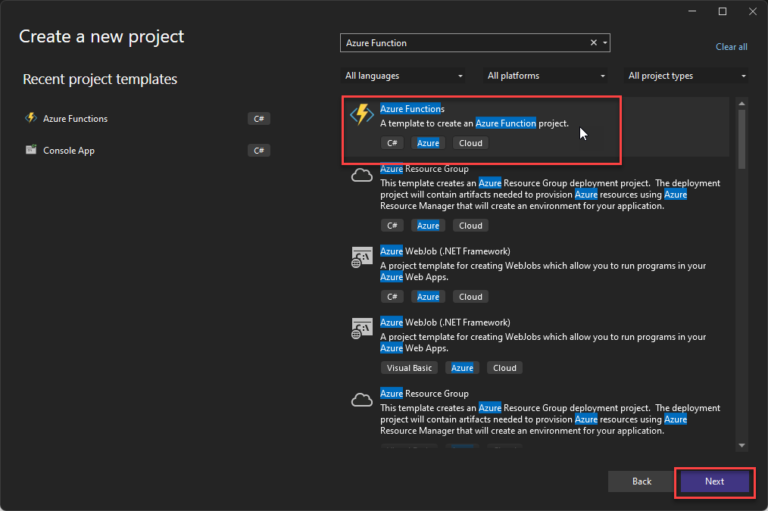Clear search text with the X icon
This screenshot has height=511, width=768.
593,43
